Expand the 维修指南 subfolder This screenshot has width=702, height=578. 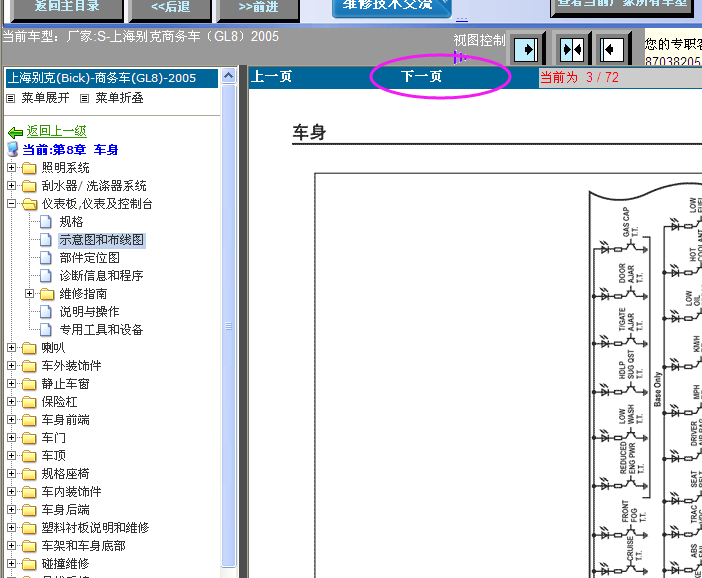[30, 294]
